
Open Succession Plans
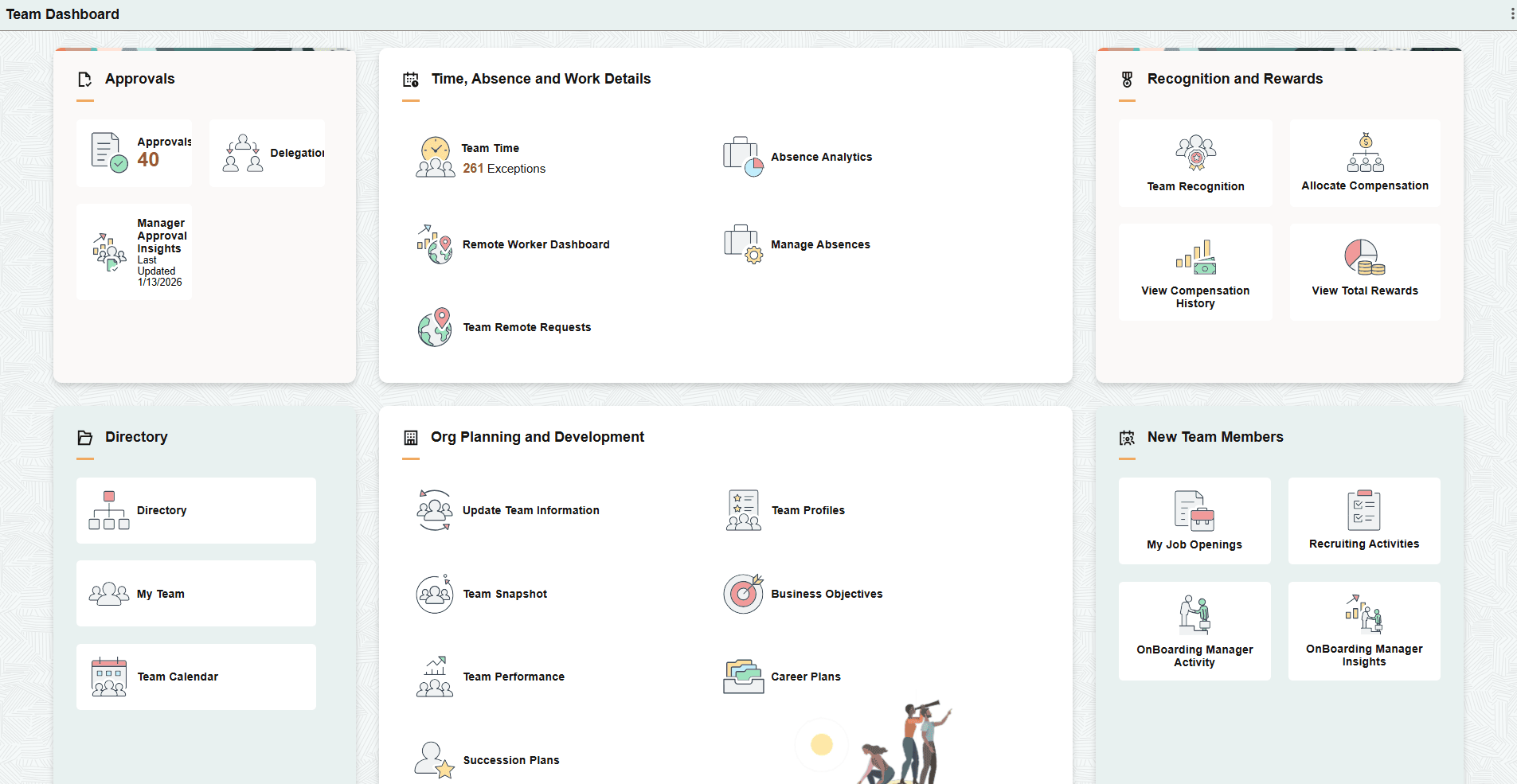(x=510, y=760)
